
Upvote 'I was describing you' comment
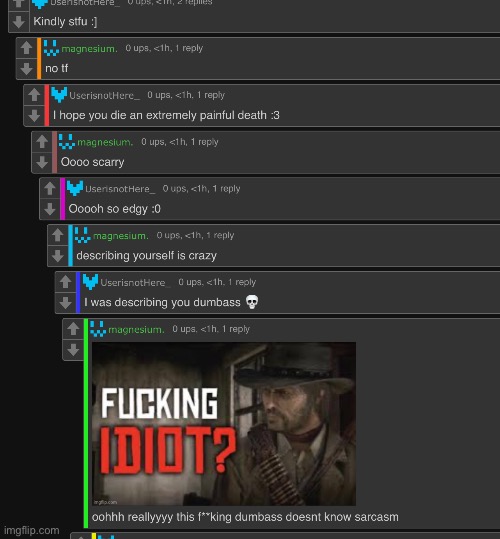coord(65,282)
